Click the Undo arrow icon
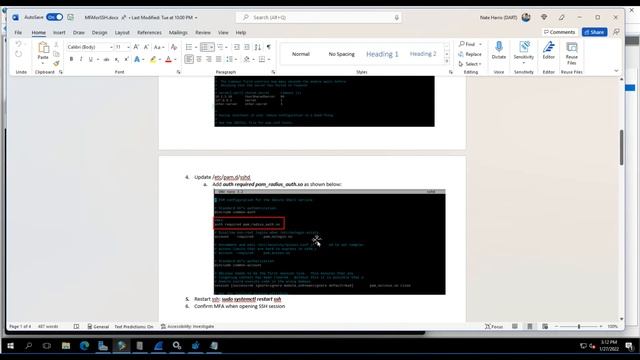This screenshot has width=640, height=360. pos(18,44)
